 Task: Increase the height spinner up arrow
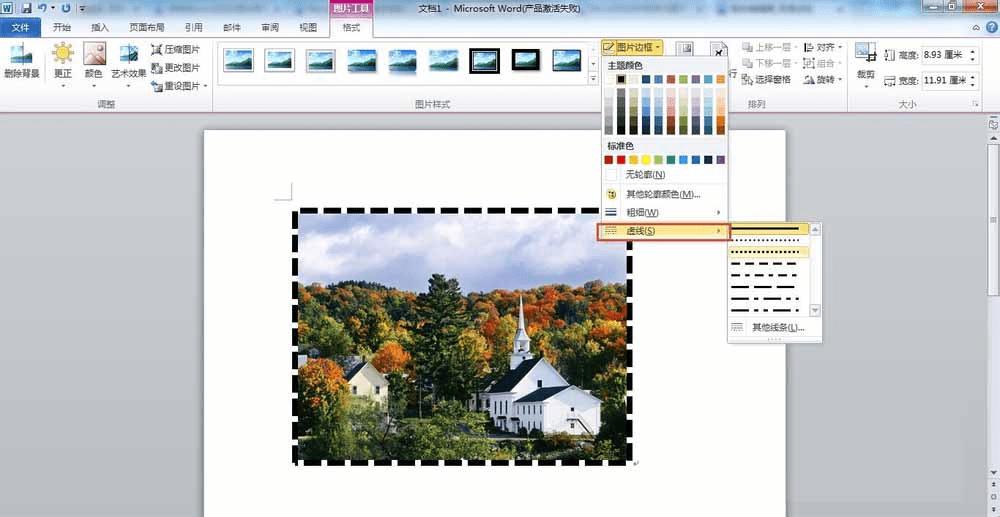click(x=973, y=52)
